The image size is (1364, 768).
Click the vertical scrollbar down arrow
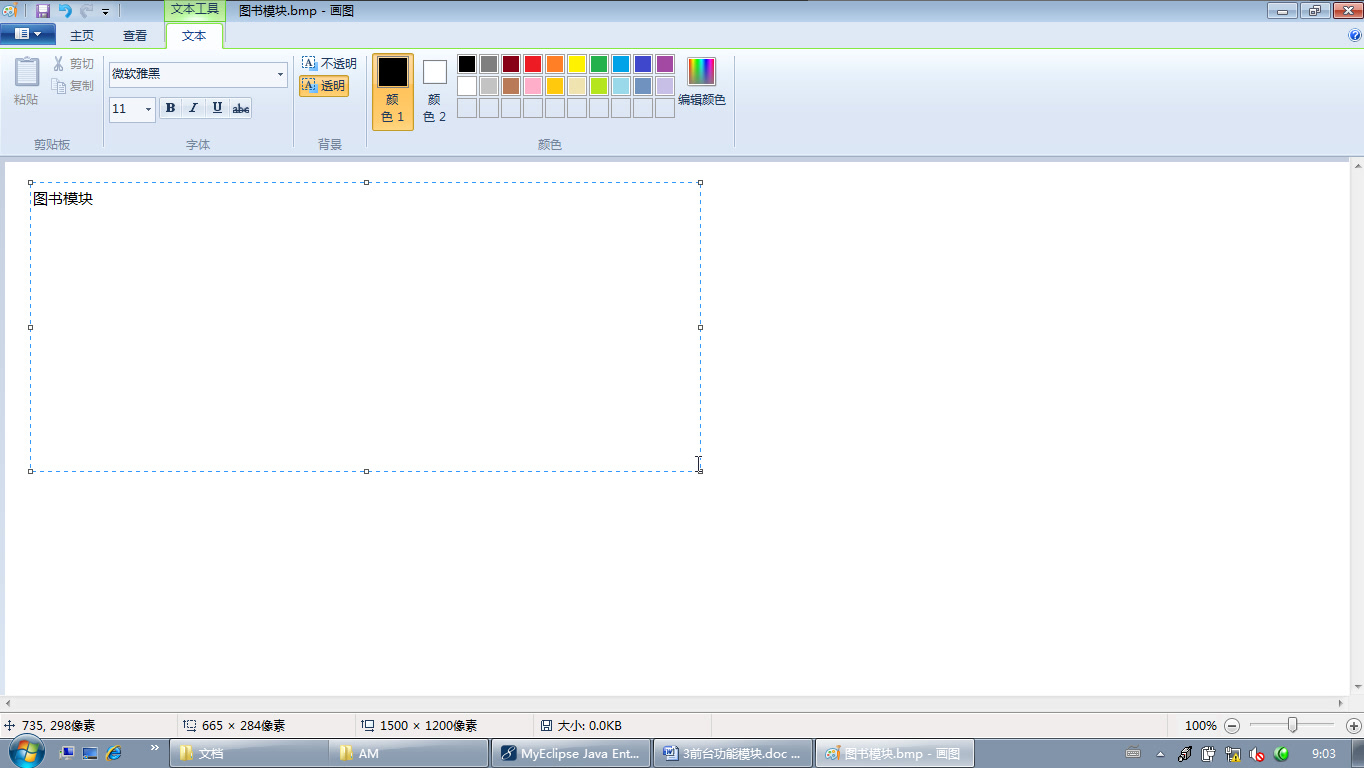1357,688
